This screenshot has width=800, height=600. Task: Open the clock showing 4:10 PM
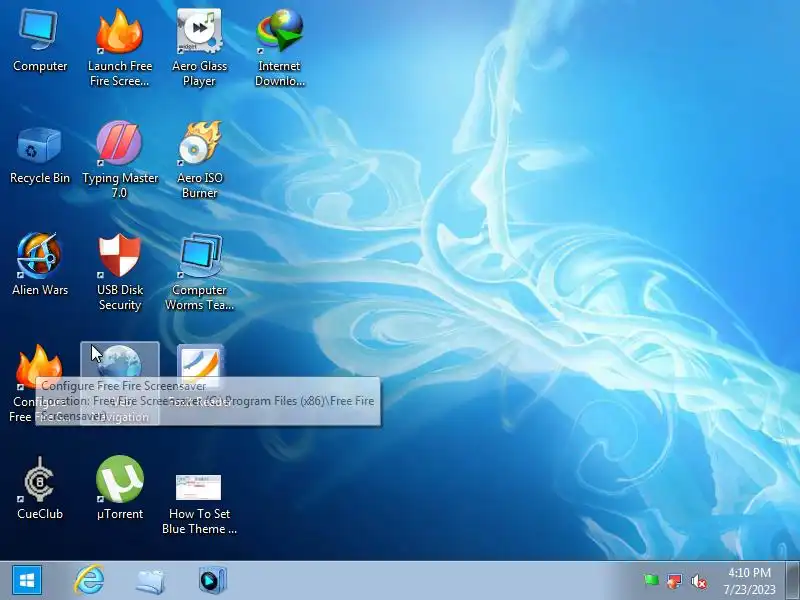(749, 581)
